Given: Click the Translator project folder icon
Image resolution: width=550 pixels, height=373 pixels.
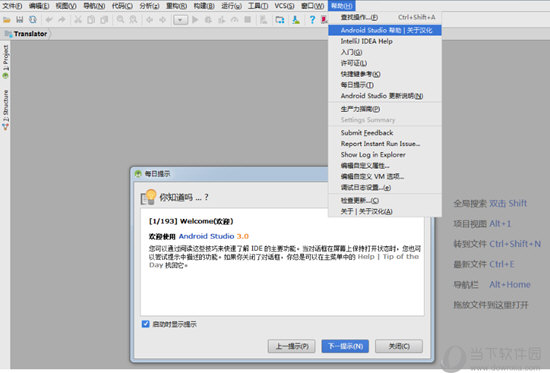Looking at the screenshot, I should coord(8,34).
